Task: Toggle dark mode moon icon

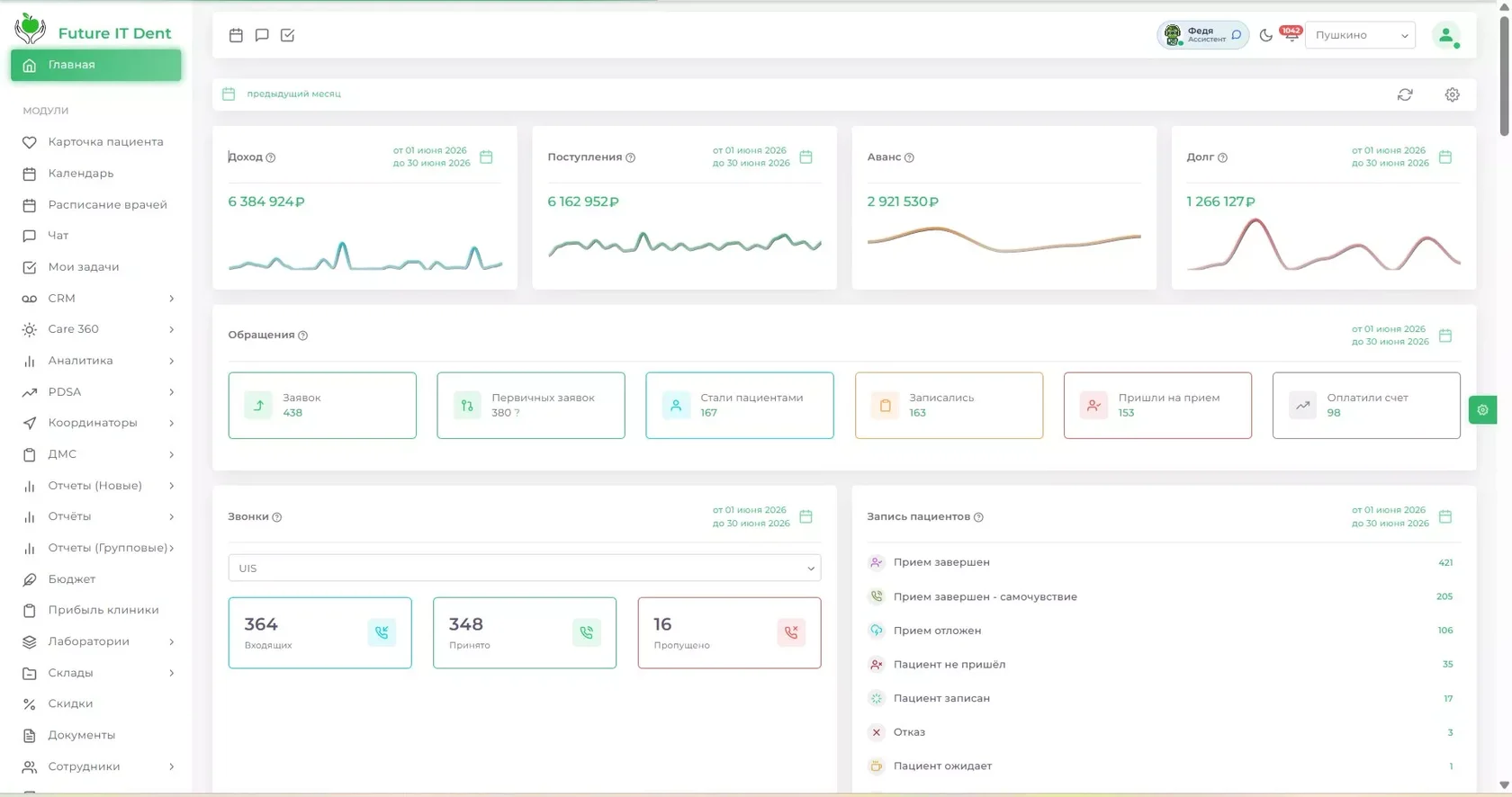Action: [x=1265, y=35]
